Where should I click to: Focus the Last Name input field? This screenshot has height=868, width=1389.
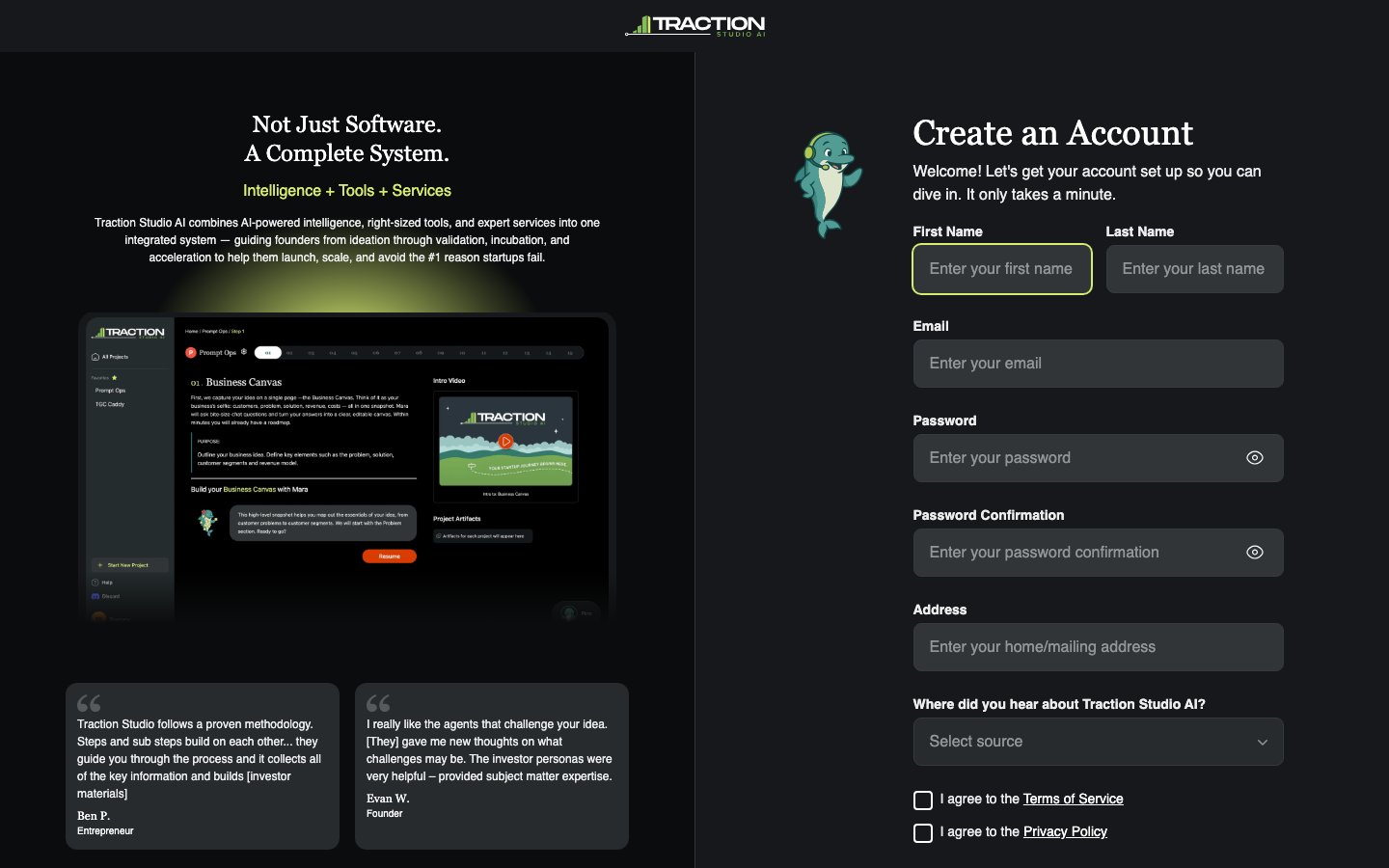tap(1194, 269)
